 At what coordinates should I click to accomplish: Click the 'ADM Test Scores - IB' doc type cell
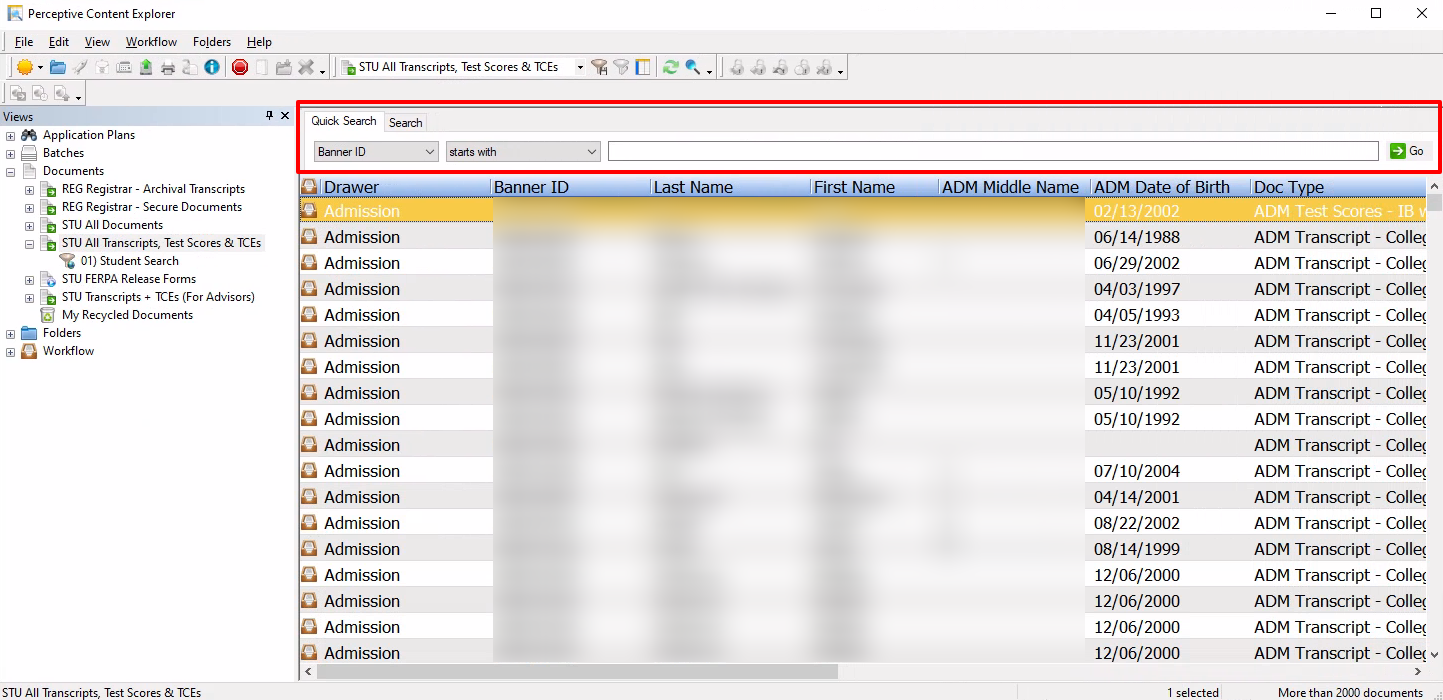coord(1340,211)
